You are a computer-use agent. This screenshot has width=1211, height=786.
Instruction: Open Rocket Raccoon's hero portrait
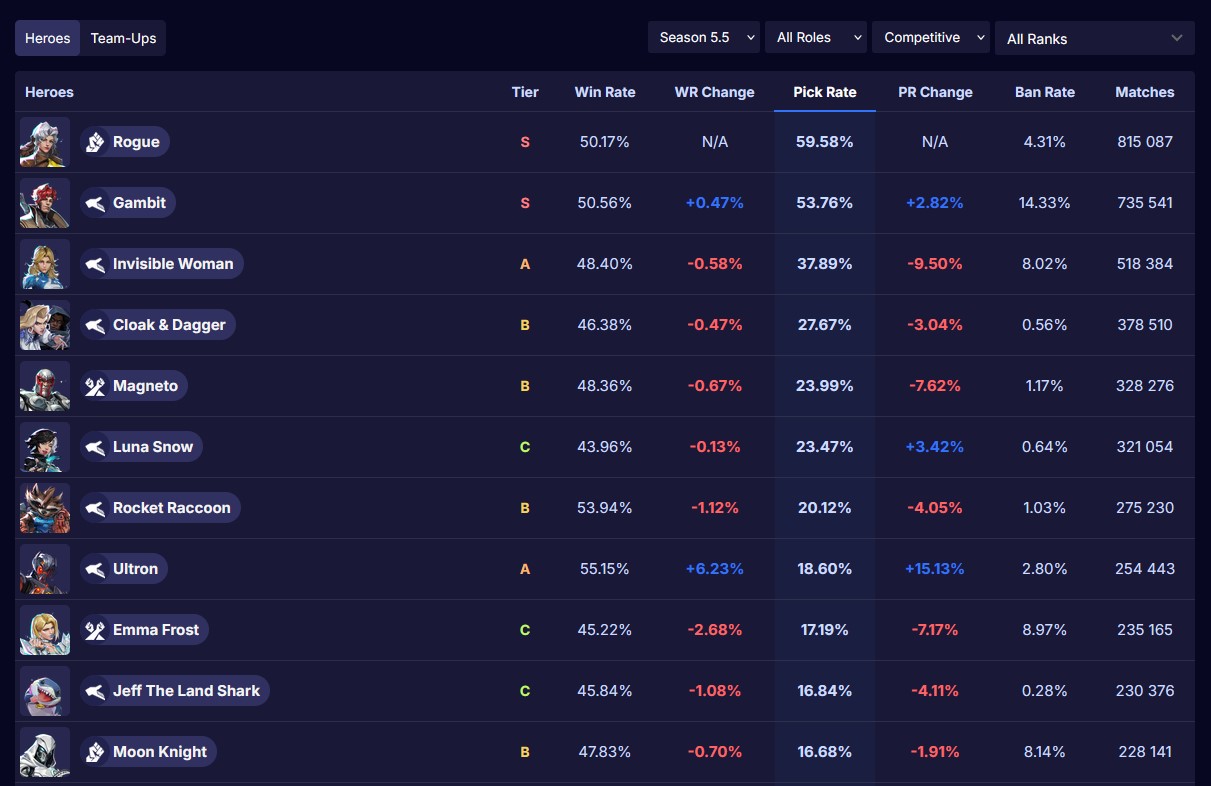[45, 508]
